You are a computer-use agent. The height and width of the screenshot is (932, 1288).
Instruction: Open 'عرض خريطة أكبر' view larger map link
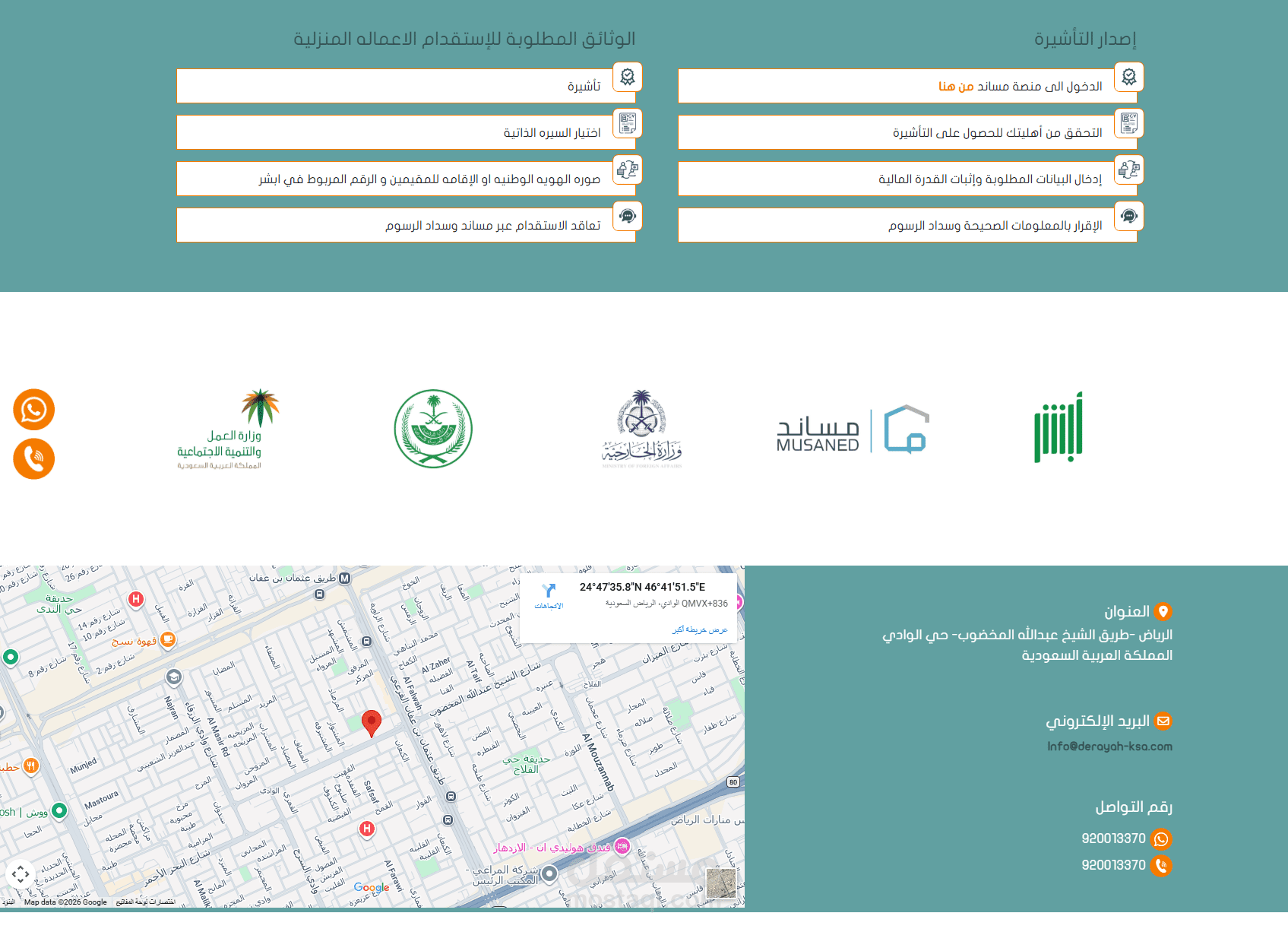pos(700,629)
